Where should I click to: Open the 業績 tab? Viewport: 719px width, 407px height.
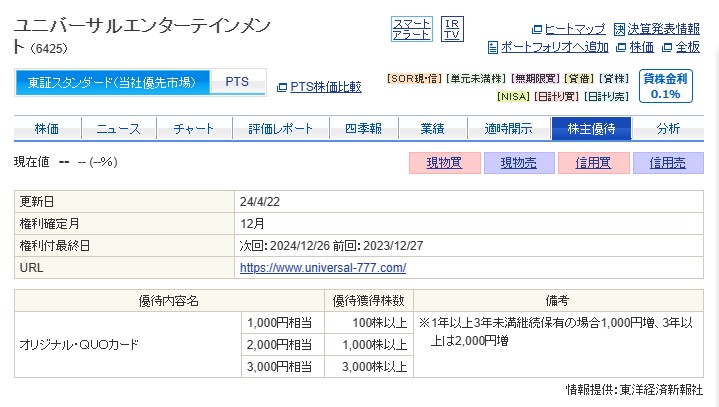point(432,129)
